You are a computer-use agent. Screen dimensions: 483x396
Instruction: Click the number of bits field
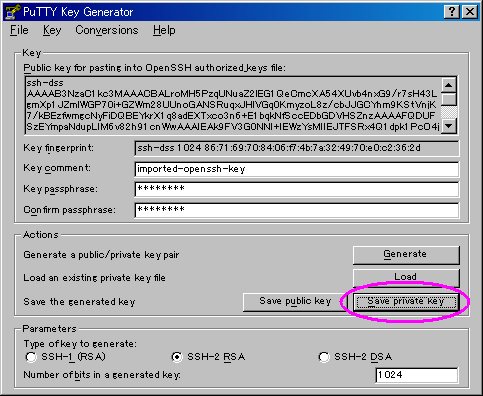click(x=417, y=375)
